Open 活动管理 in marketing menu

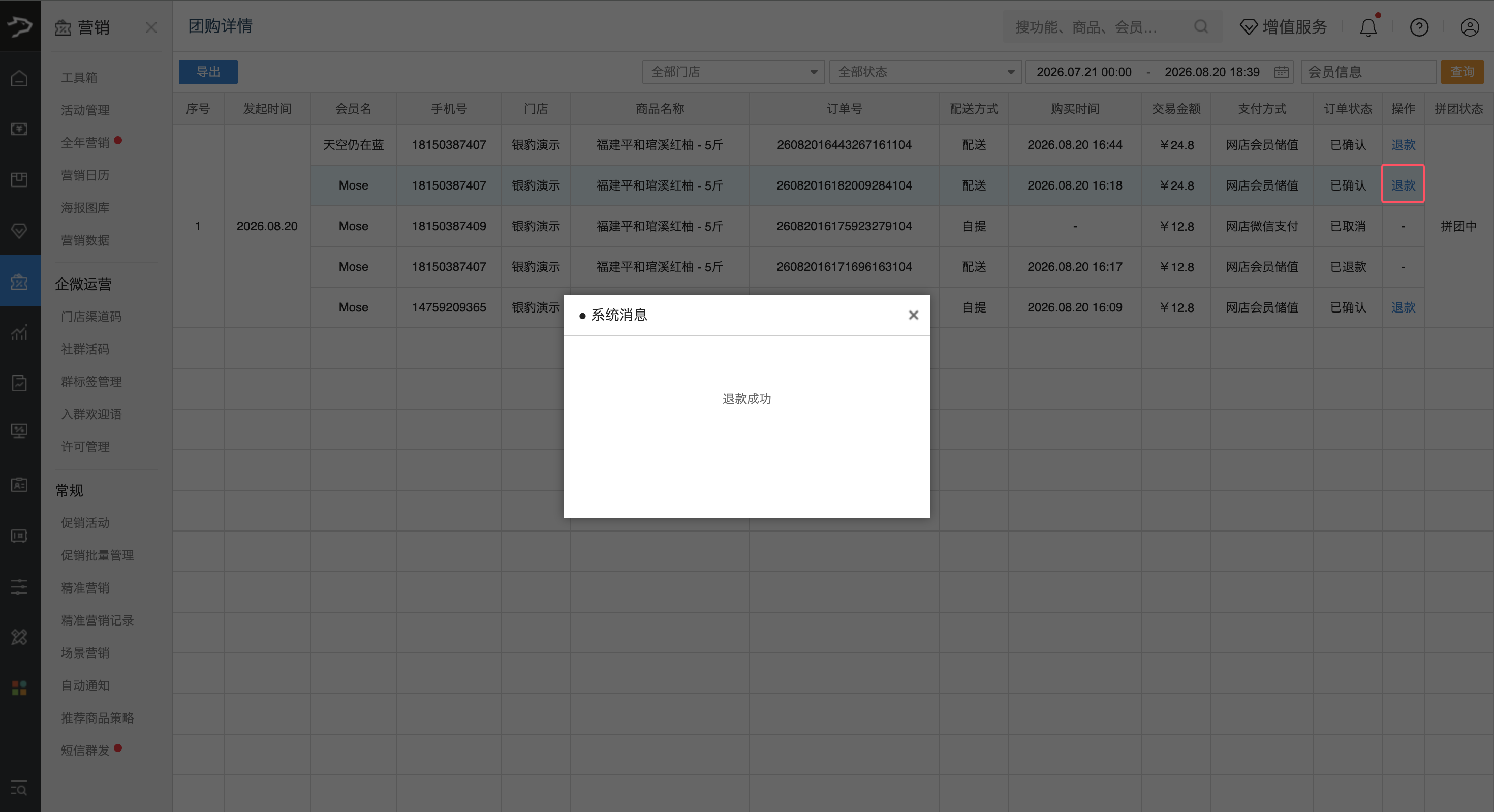click(x=85, y=110)
